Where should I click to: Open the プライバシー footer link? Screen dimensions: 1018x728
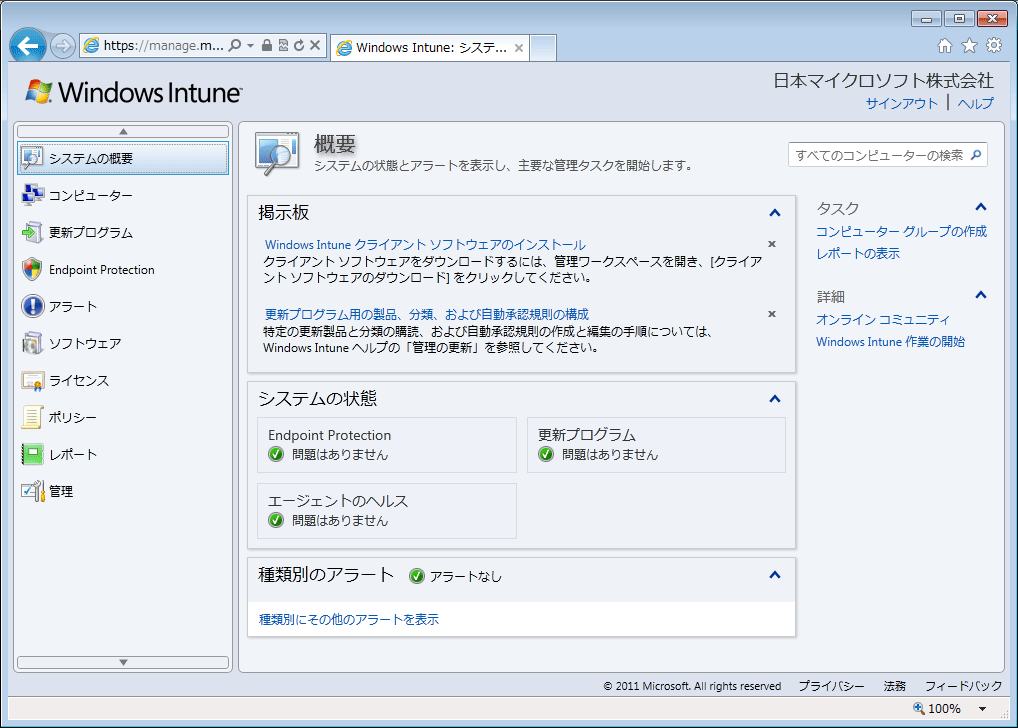[831, 686]
